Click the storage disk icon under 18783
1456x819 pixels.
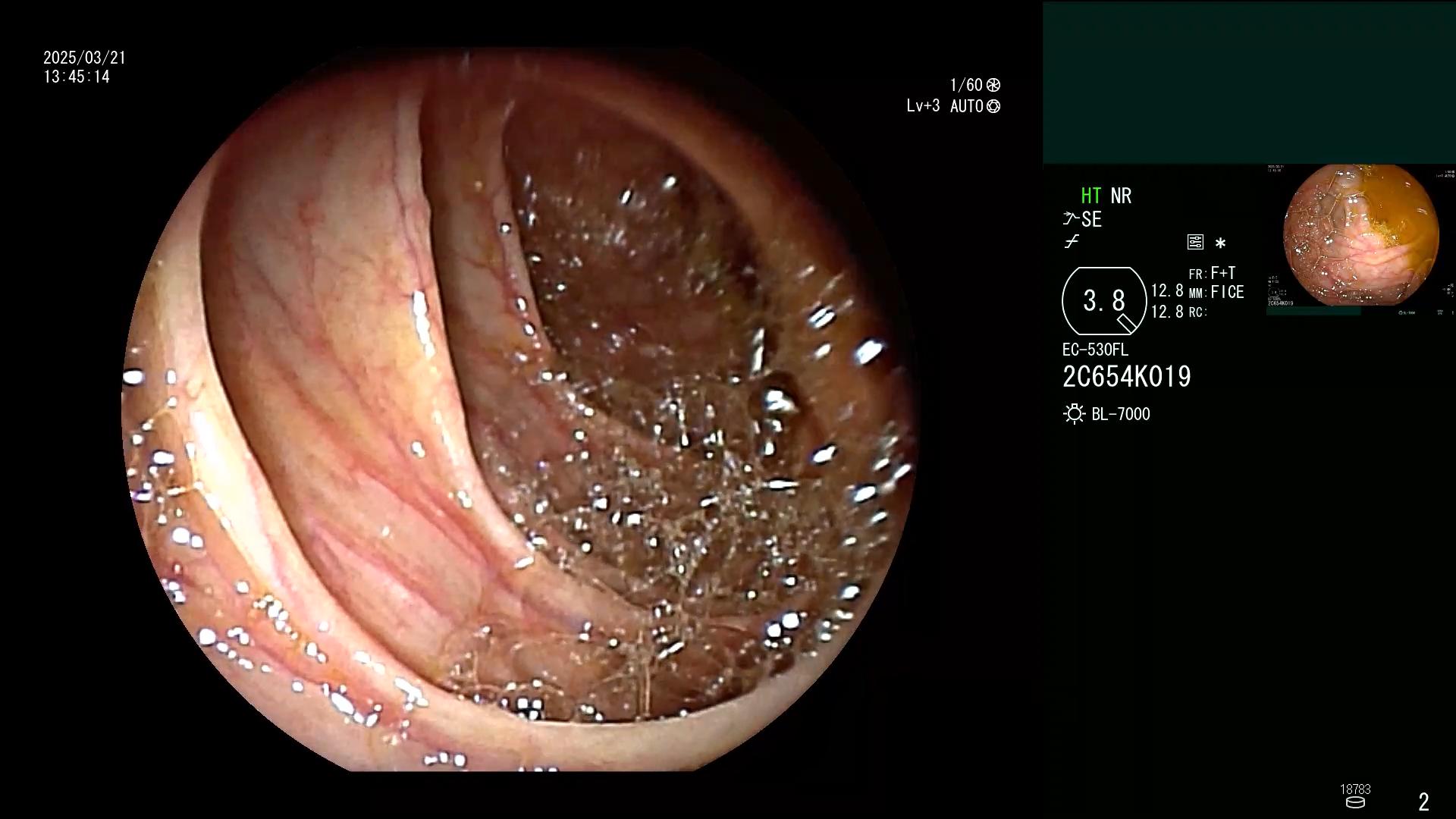pos(1355,802)
